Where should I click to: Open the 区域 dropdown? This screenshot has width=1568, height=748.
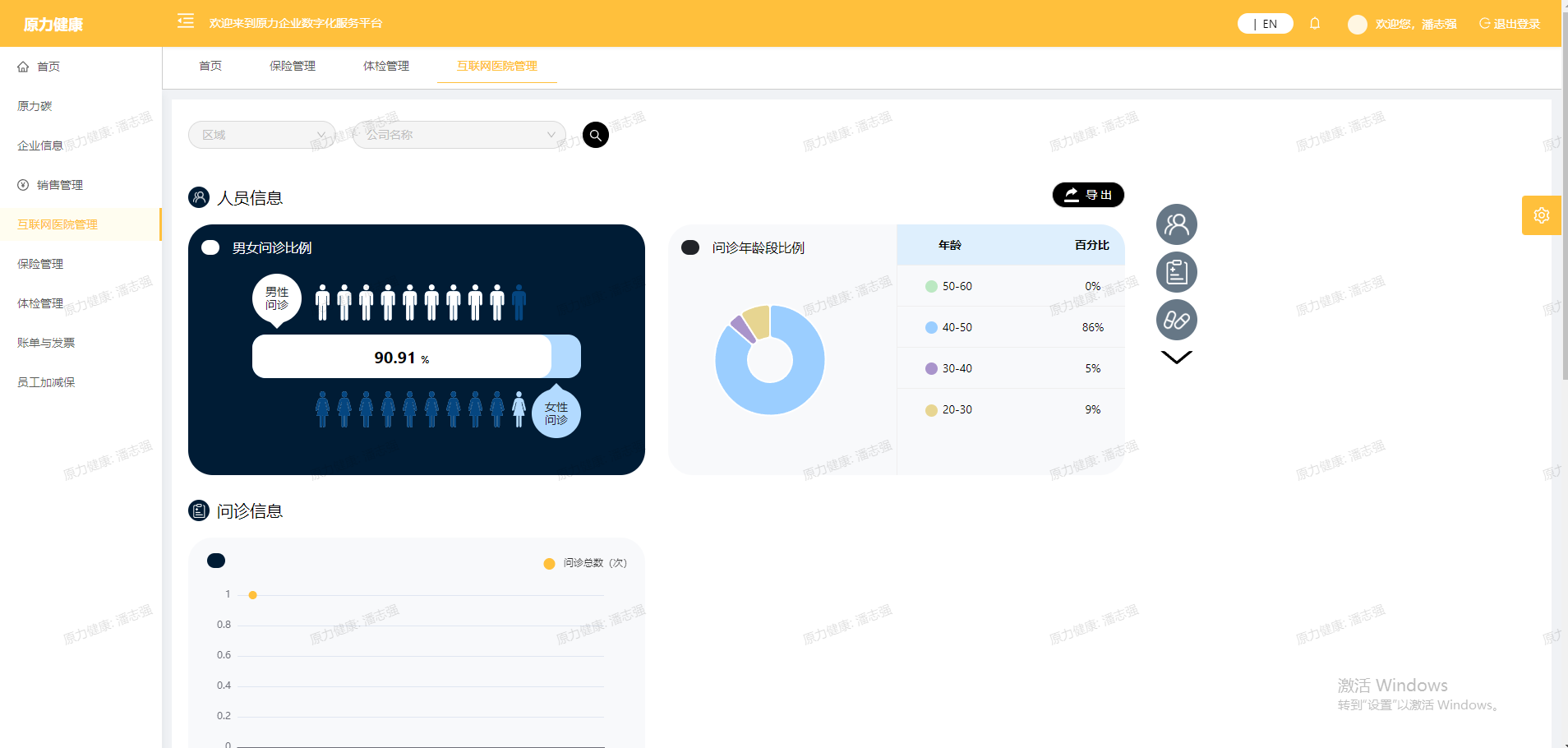pos(261,135)
